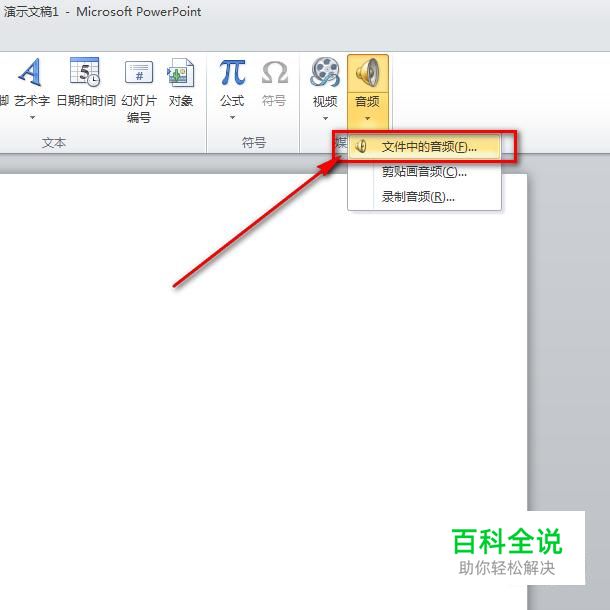Choose Audio from File (文件中的音频)
This screenshot has height=610, width=610.
point(424,147)
